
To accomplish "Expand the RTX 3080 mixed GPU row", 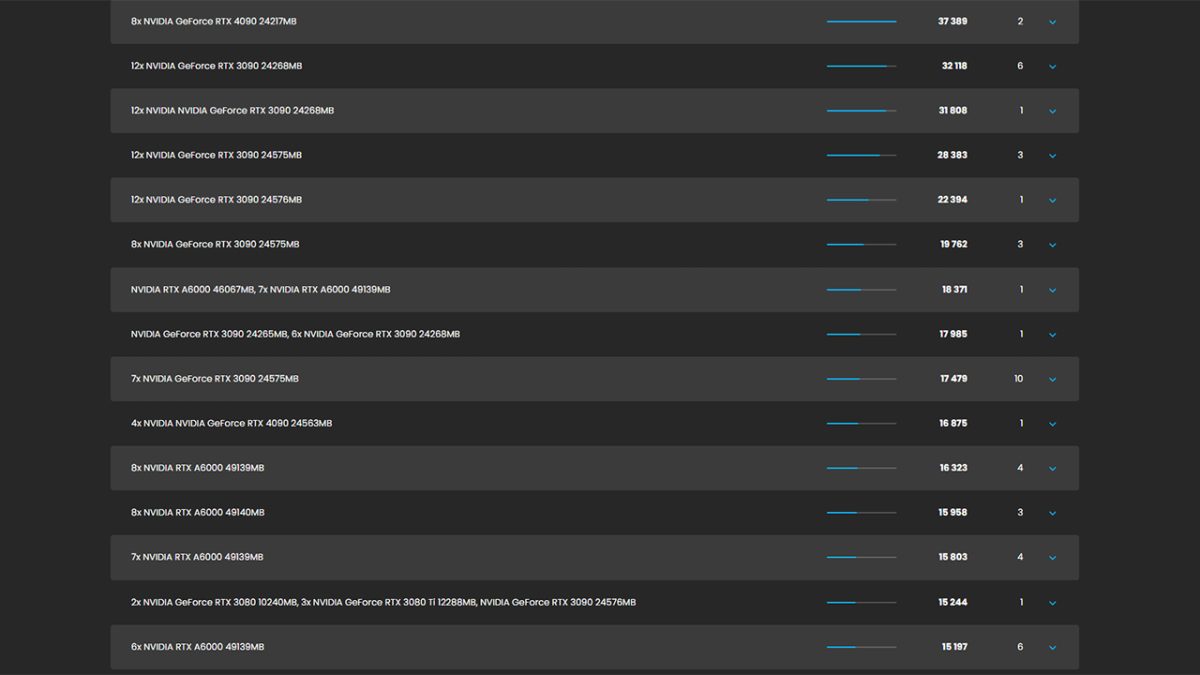I will pos(1052,603).
